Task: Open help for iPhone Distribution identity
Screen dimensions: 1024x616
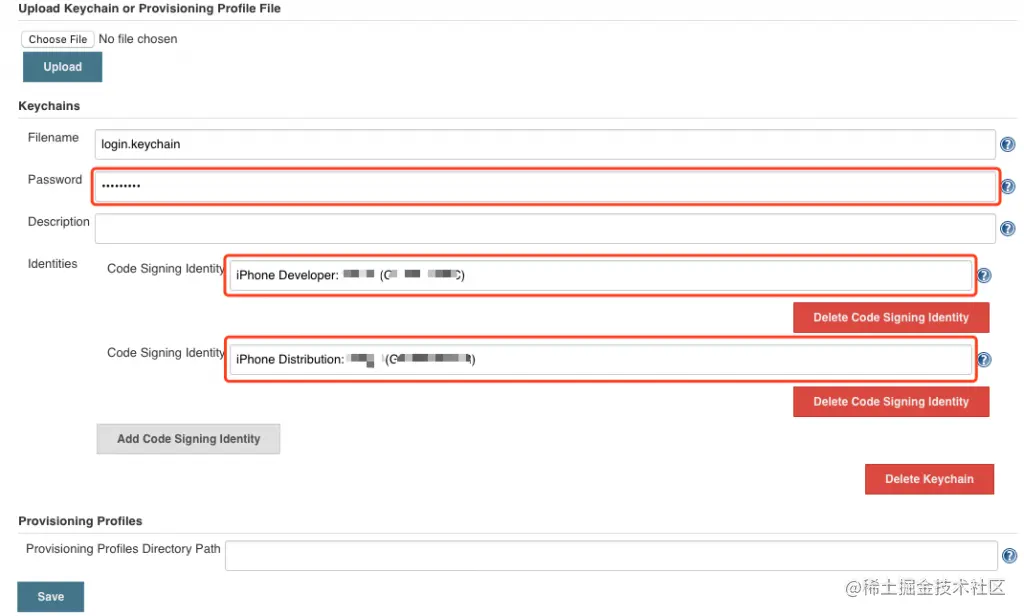Action: 984,360
